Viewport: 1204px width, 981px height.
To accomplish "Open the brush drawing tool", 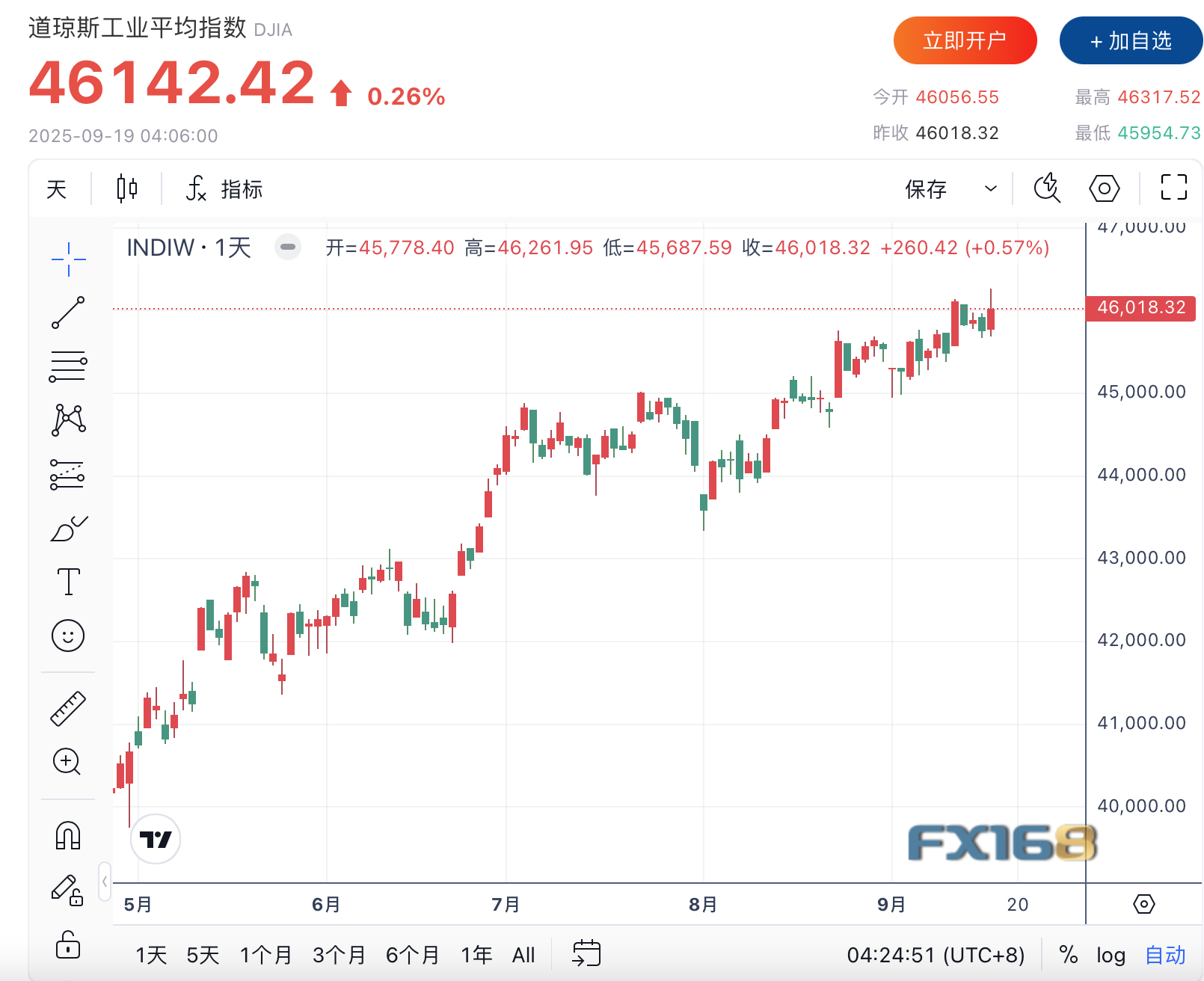I will coord(68,529).
